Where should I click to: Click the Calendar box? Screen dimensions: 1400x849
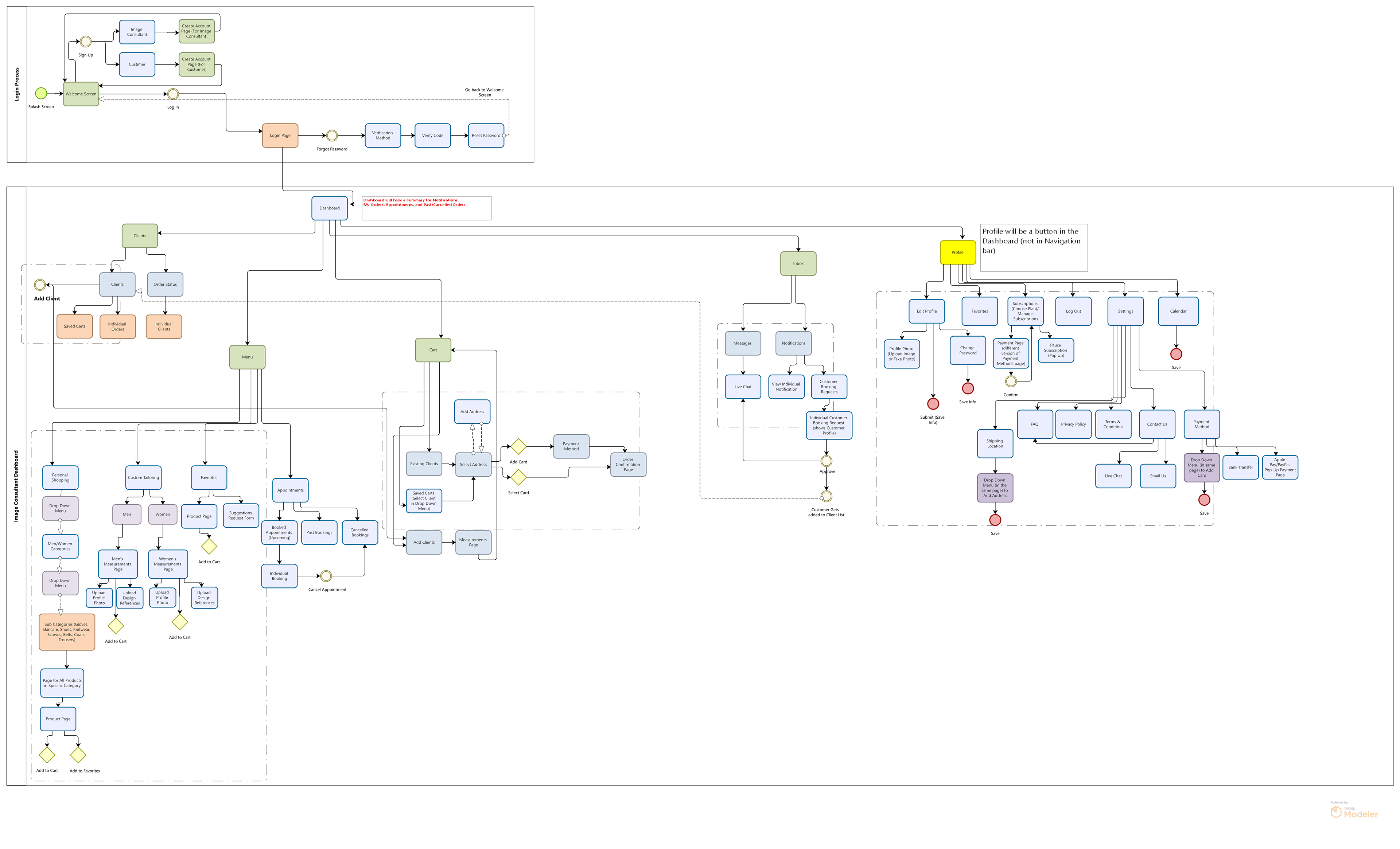(1178, 311)
